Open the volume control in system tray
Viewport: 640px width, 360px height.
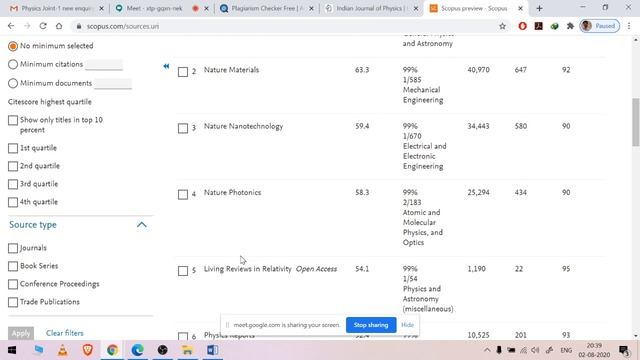click(x=536, y=350)
